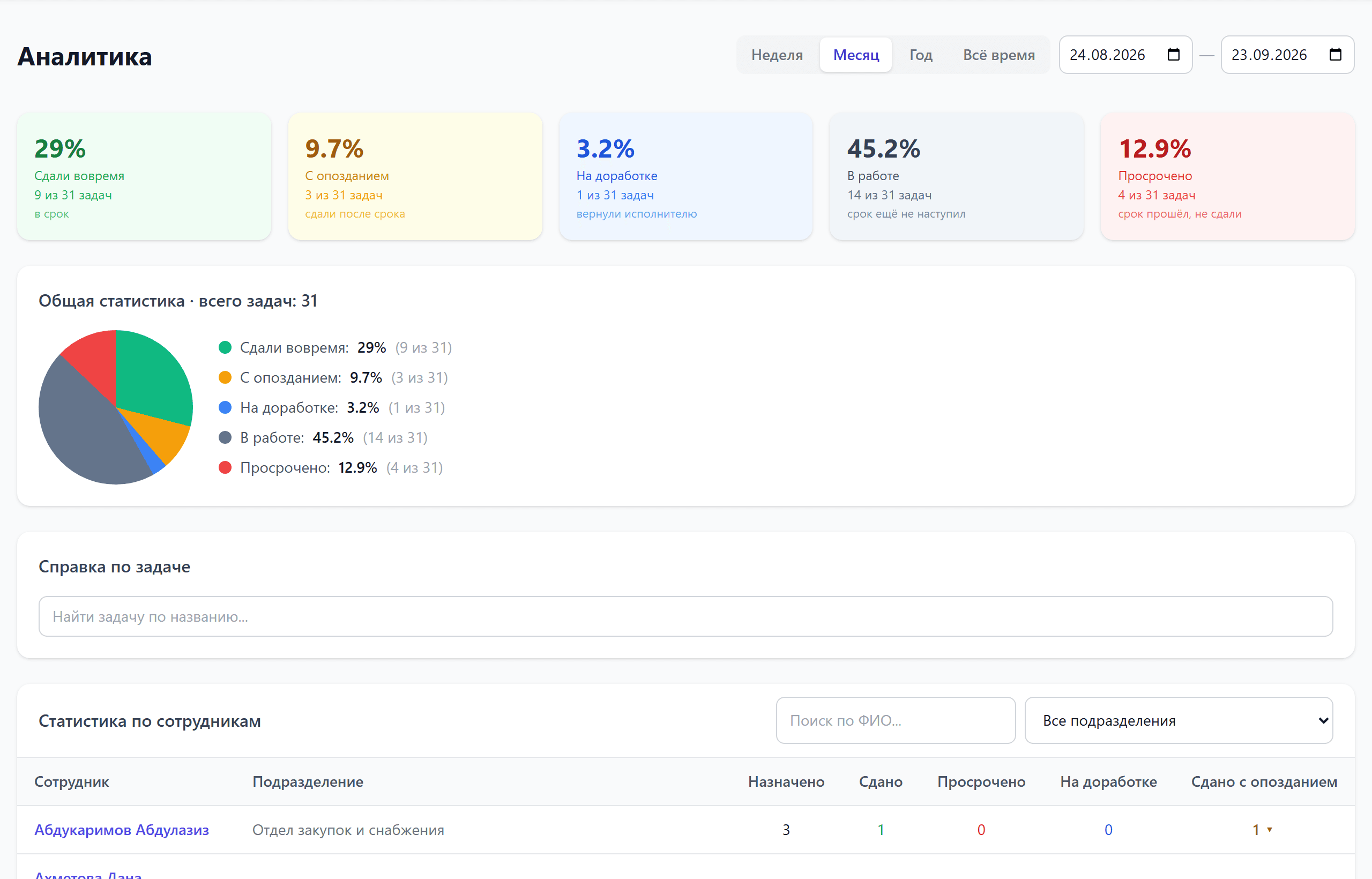Viewport: 1372px width, 879px height.
Task: Click the Просрочено 12.9% card
Action: pos(1228,176)
